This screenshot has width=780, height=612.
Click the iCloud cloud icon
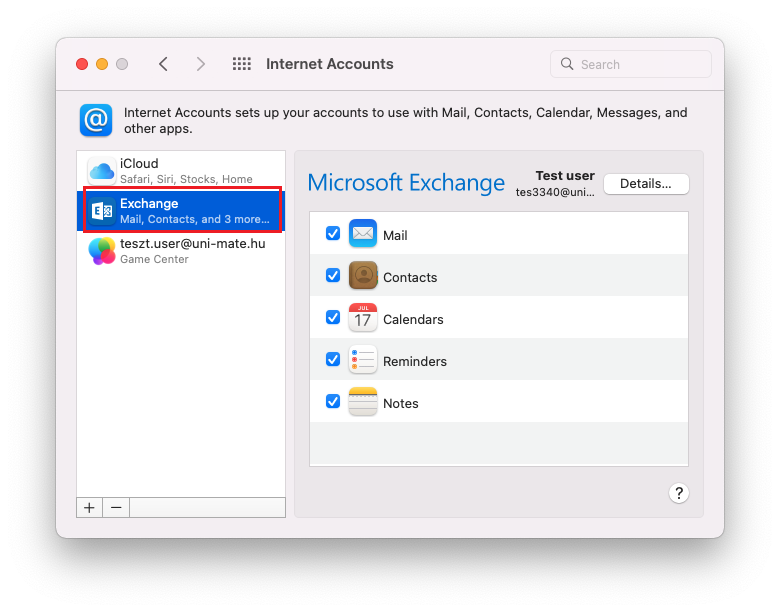[x=102, y=171]
